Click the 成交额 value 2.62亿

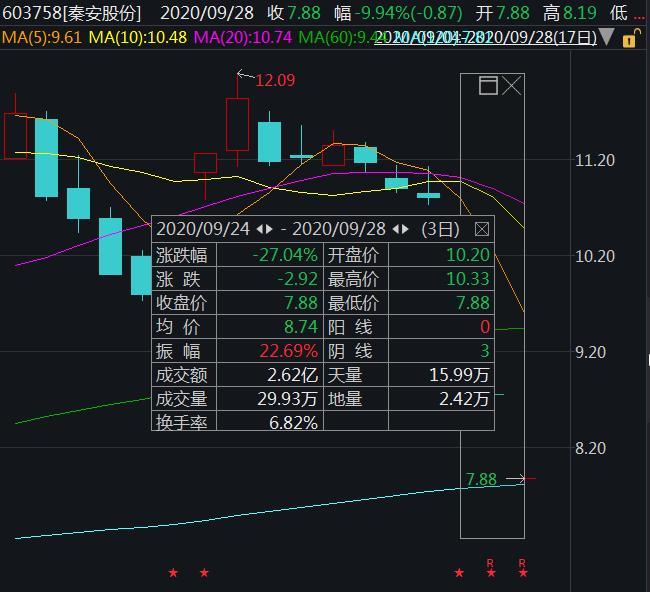coord(293,375)
